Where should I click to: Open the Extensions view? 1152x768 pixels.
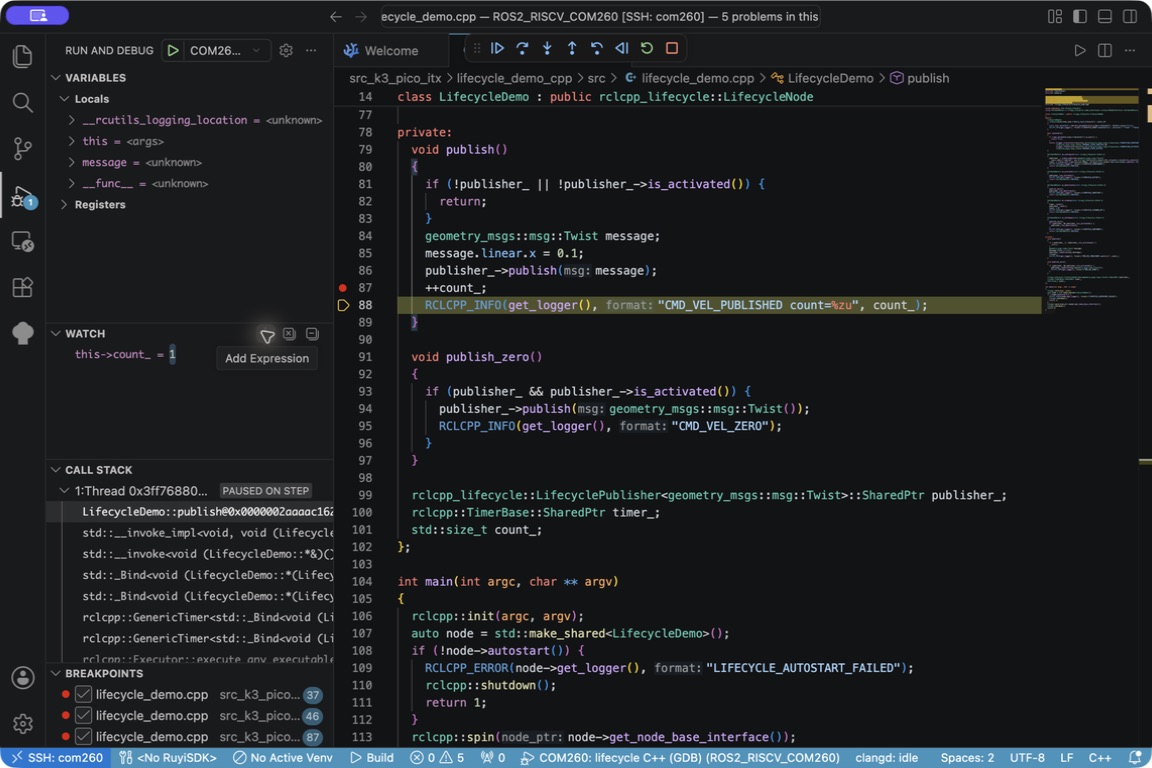coord(23,287)
